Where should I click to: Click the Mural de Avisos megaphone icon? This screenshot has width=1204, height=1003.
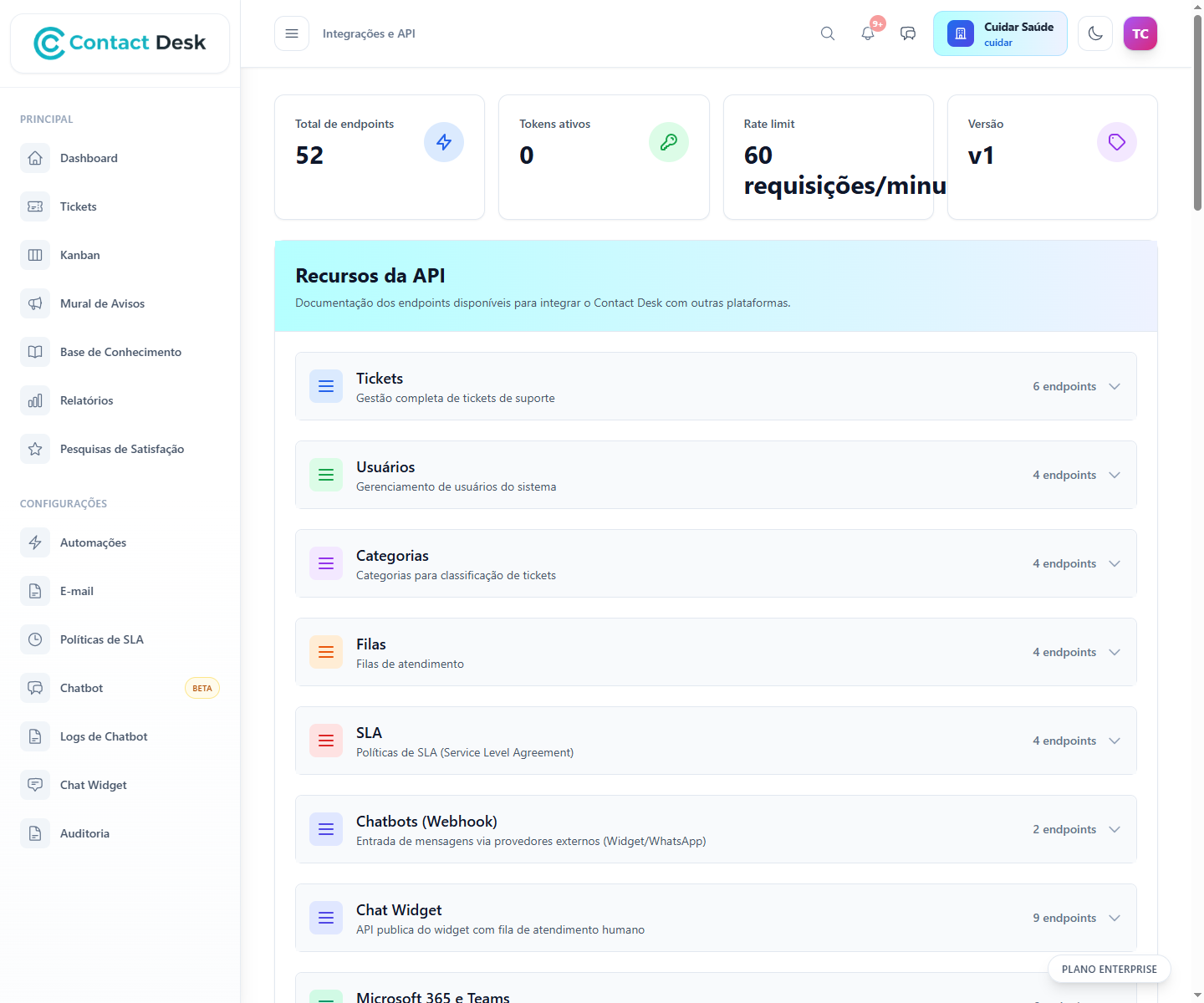tap(35, 303)
